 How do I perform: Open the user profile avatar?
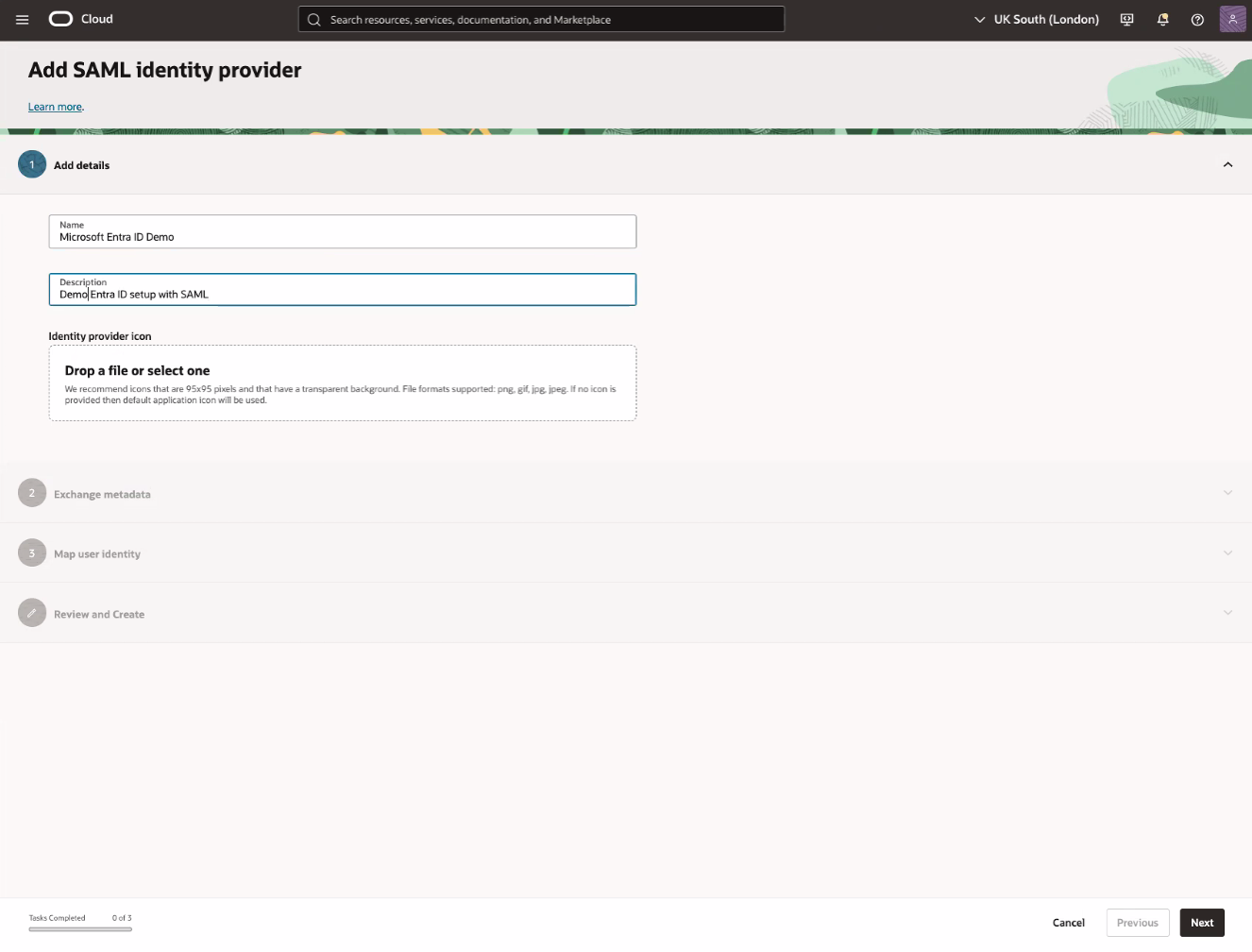pos(1232,19)
